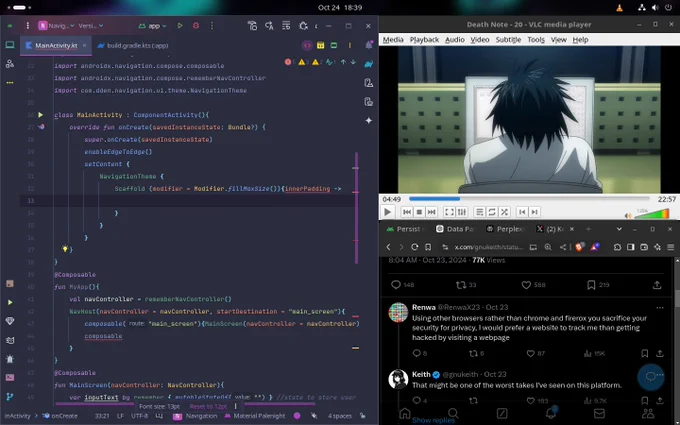Bookmark the main tweet with 219 bookmarks

(x=591, y=285)
